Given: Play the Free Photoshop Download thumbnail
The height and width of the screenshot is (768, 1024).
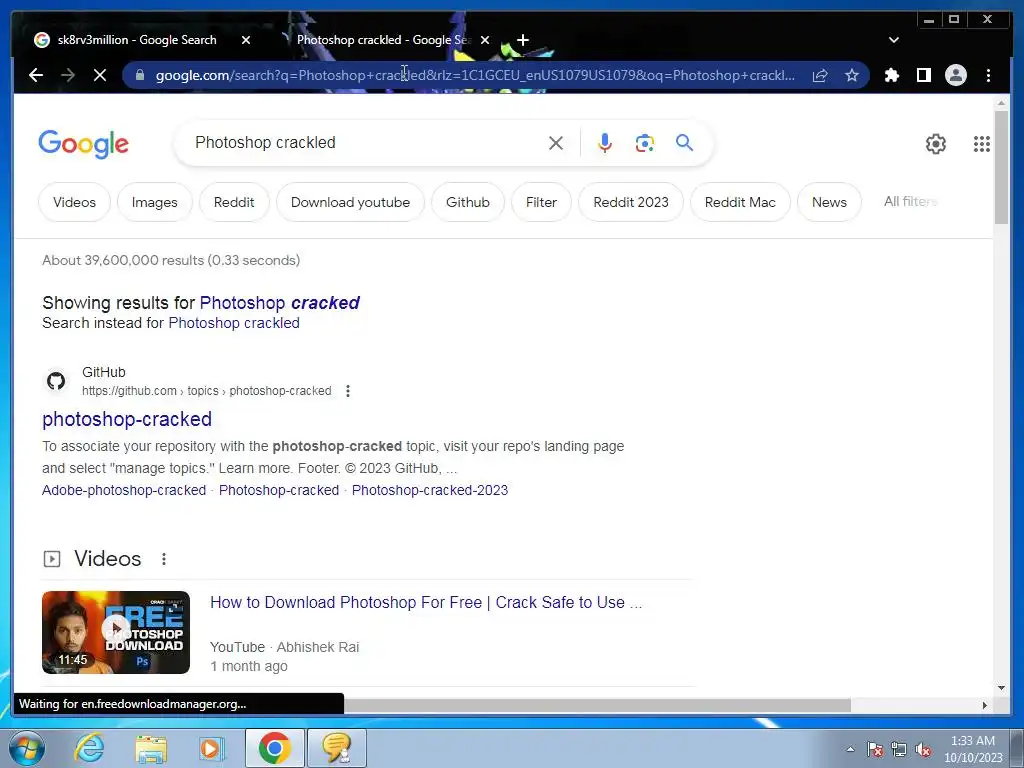Looking at the screenshot, I should pyautogui.click(x=116, y=632).
